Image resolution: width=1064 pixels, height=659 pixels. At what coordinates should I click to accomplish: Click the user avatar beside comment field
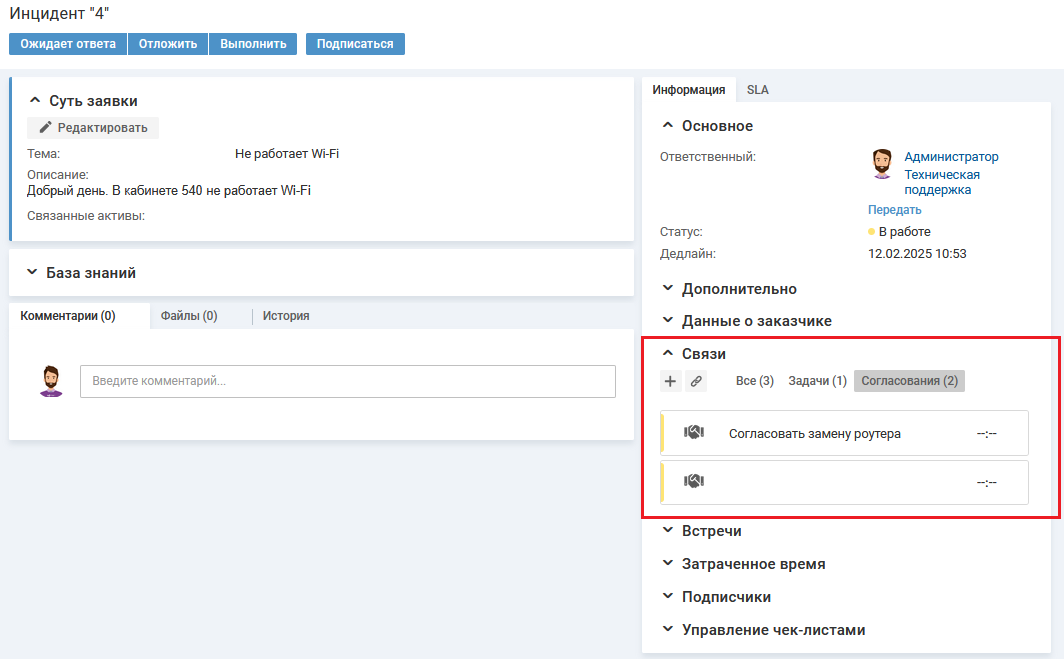coord(50,381)
